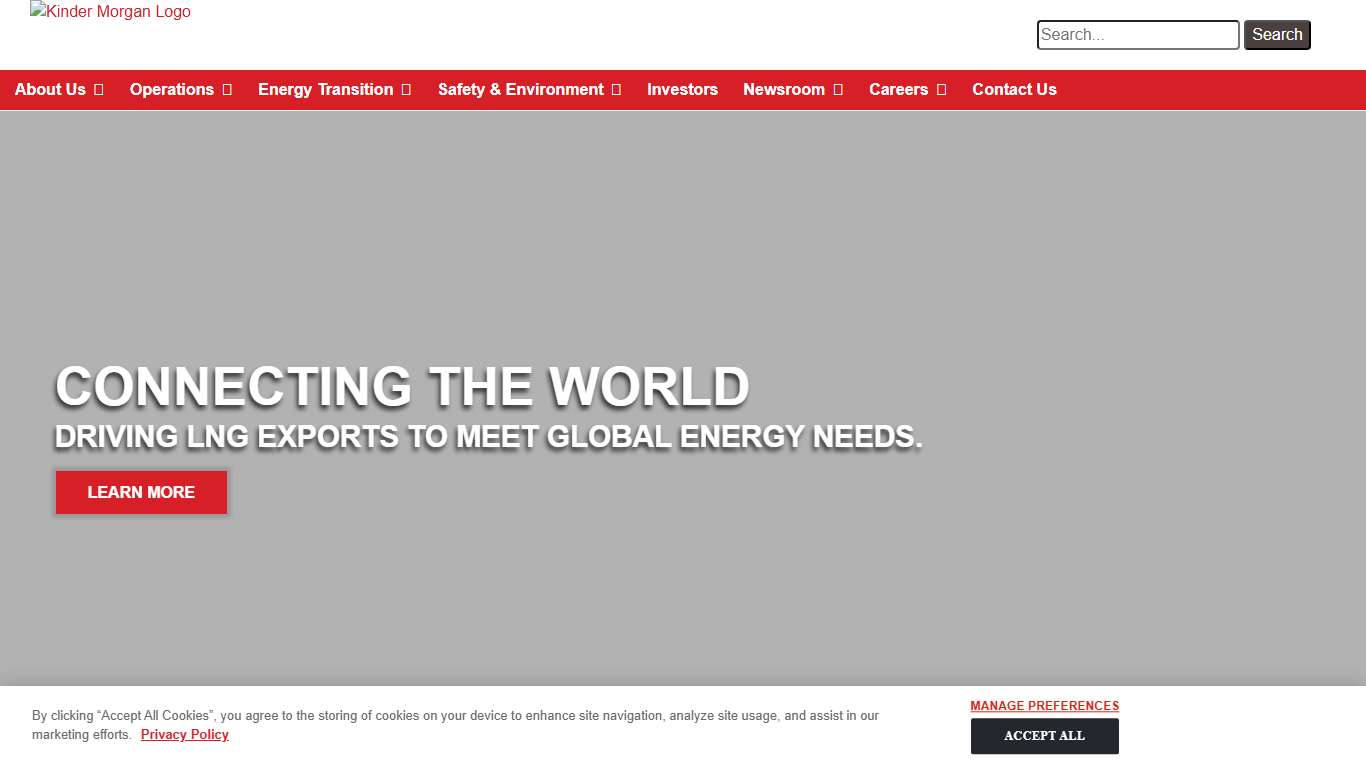The width and height of the screenshot is (1366, 768).
Task: Open the Careers menu
Action: tap(898, 89)
